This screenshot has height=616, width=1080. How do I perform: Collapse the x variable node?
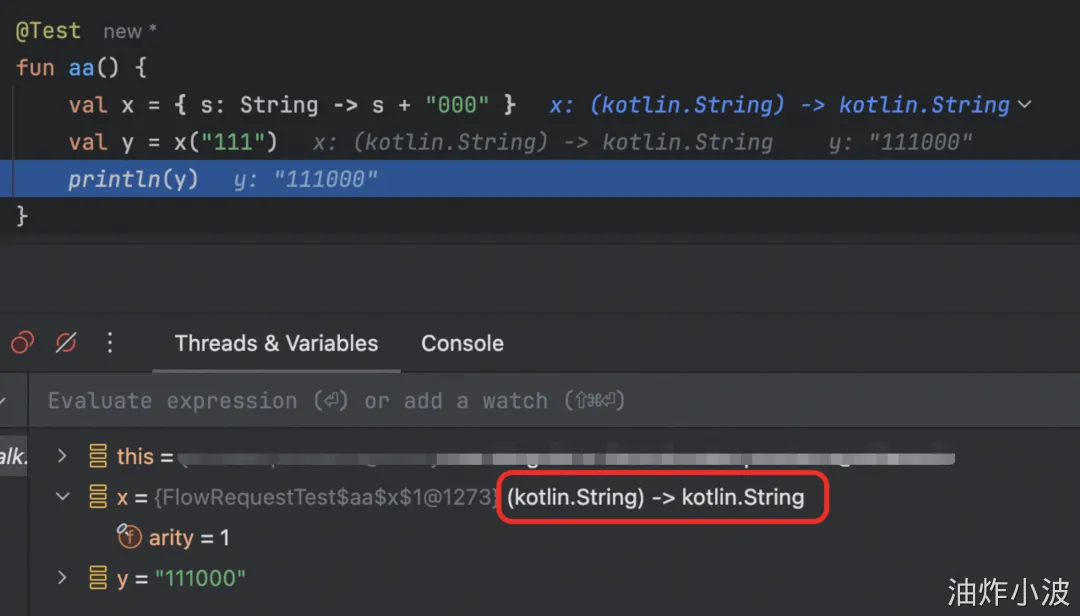[62, 497]
